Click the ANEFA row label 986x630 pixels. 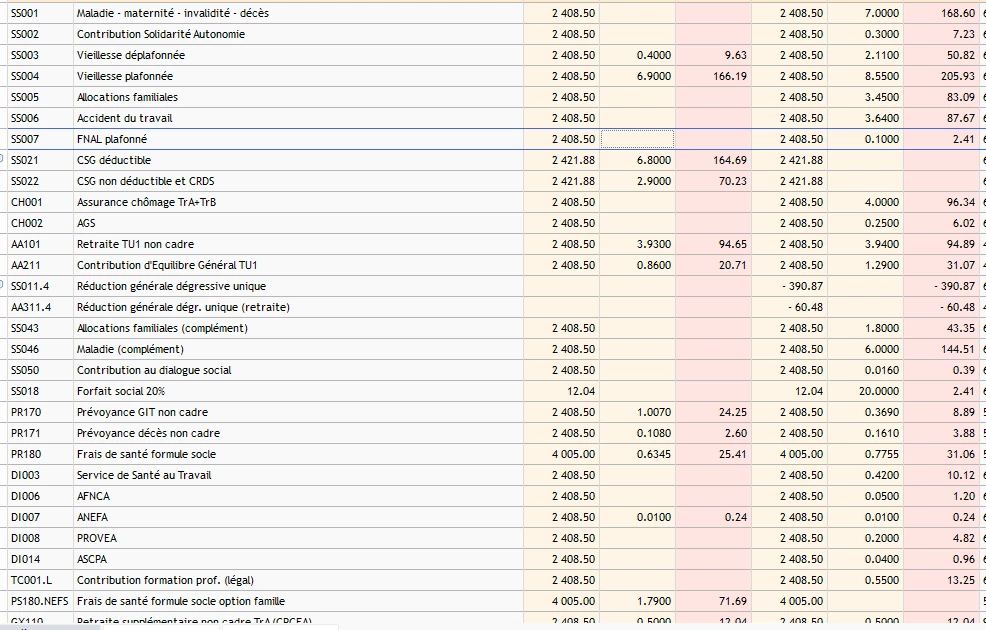[x=92, y=517]
